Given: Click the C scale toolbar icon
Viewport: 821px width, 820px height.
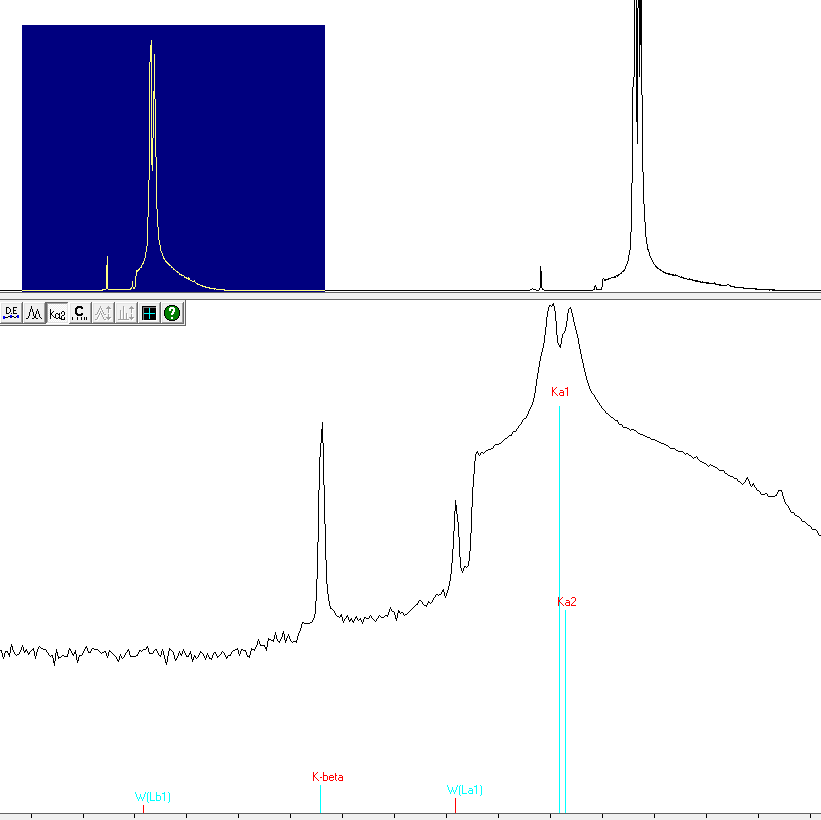Looking at the screenshot, I should (x=80, y=313).
